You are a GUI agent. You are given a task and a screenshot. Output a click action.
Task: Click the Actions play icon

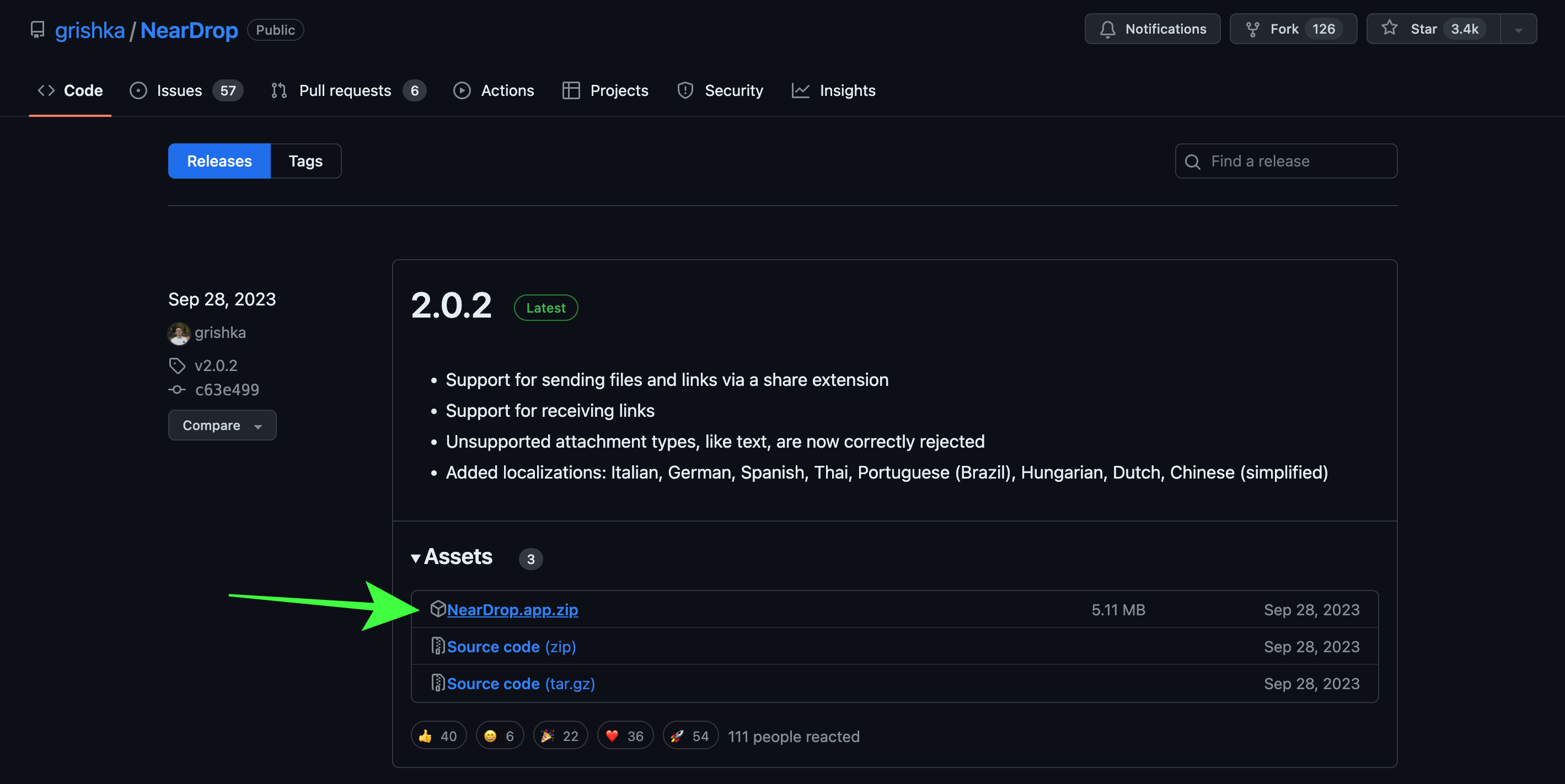[462, 90]
